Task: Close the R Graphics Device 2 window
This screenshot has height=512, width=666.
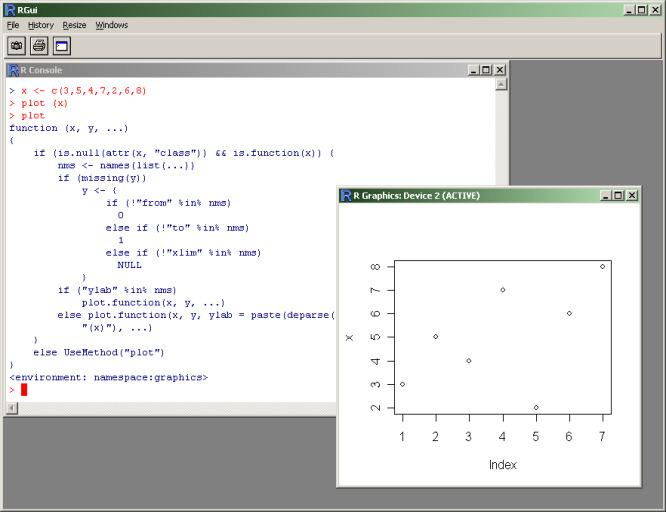Action: 632,195
